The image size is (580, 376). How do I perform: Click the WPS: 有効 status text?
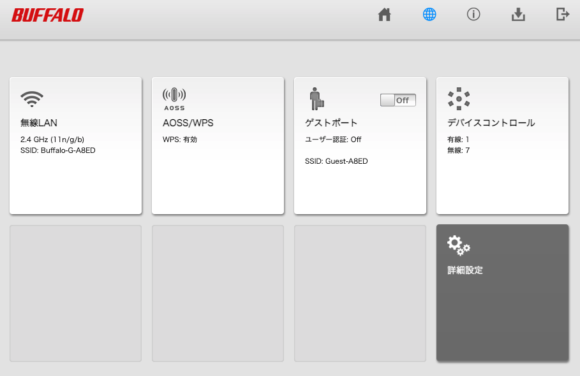[x=180, y=140]
